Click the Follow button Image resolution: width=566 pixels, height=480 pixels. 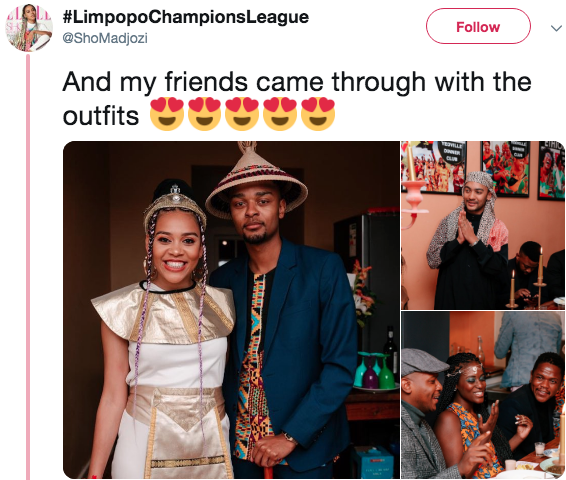pos(478,26)
